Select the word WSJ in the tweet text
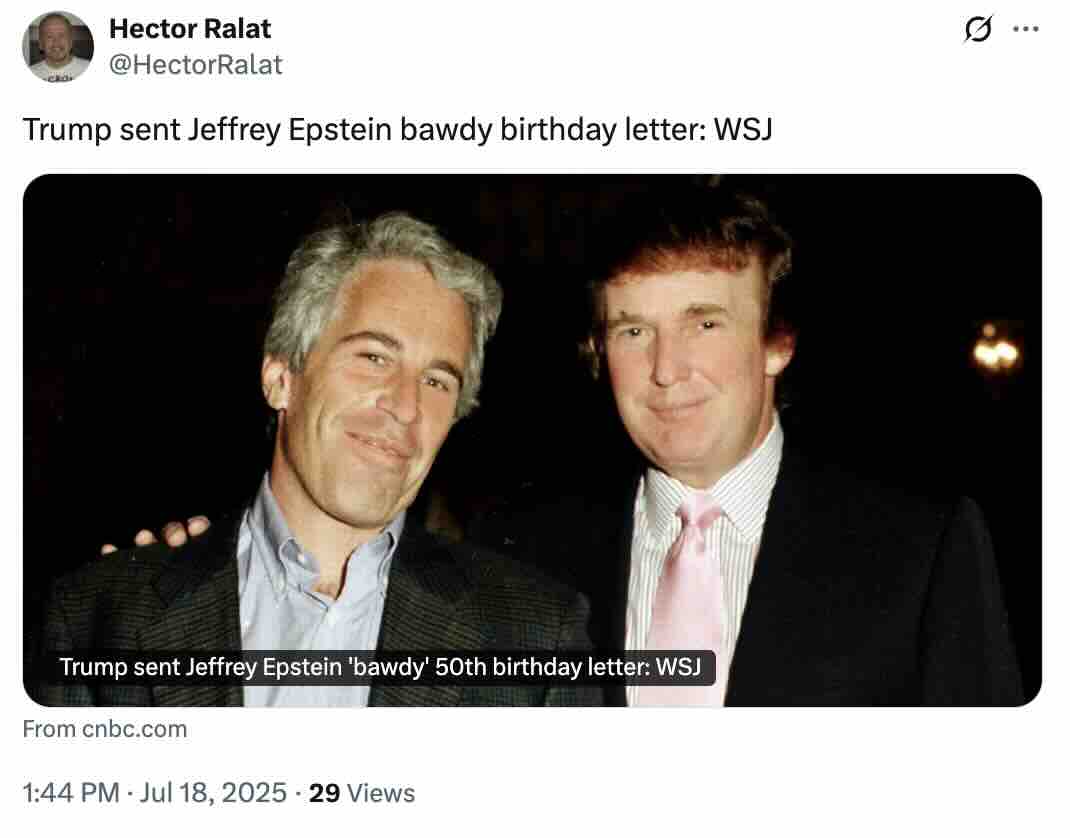The image size is (1070, 838). pos(743,130)
